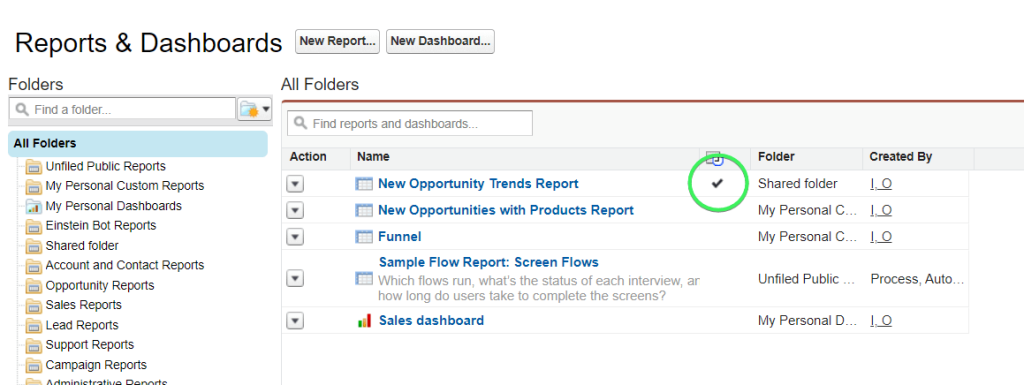Click the subscribed column header icon
The width and height of the screenshot is (1024, 385).
pos(715,158)
